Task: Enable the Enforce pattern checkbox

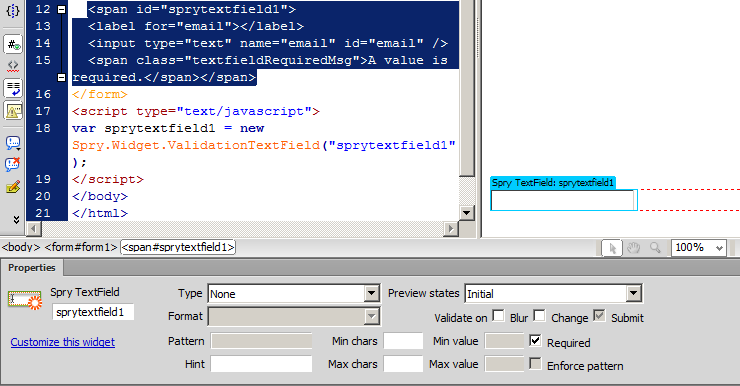Action: point(535,363)
